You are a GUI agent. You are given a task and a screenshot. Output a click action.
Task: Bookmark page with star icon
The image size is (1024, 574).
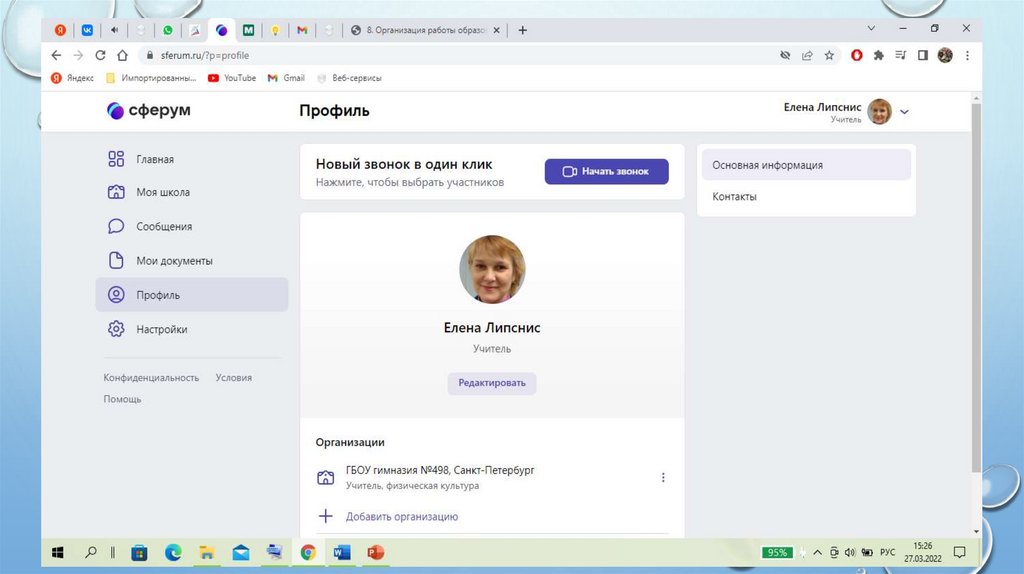(829, 56)
